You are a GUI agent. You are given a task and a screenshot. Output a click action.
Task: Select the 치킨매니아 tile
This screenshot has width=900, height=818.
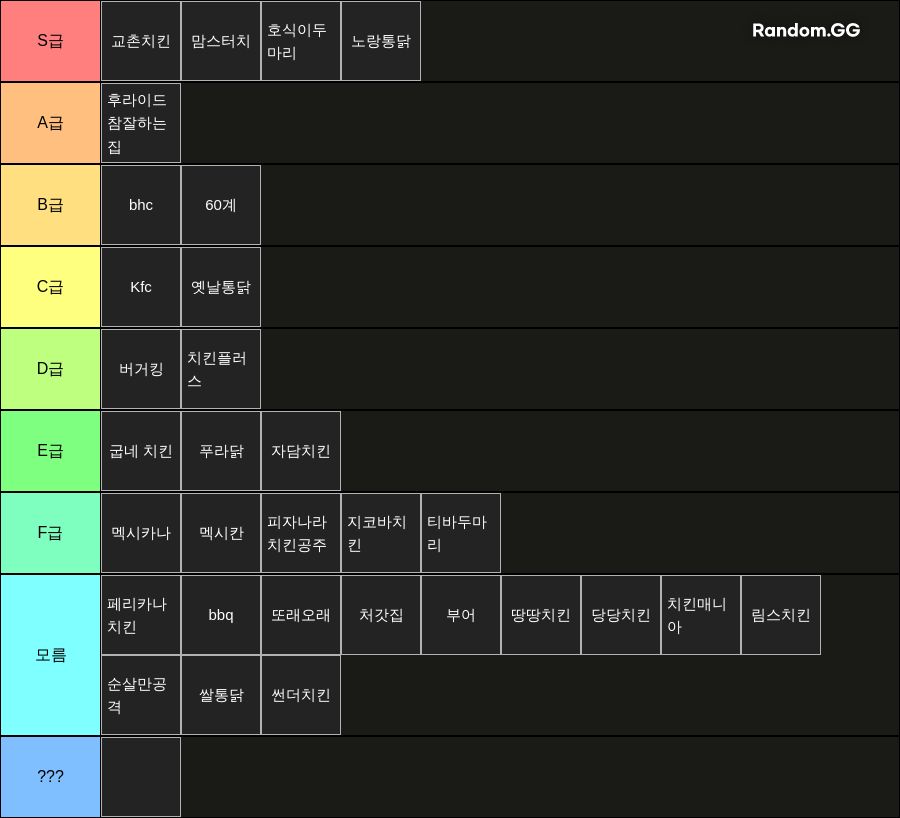pyautogui.click(x=701, y=615)
